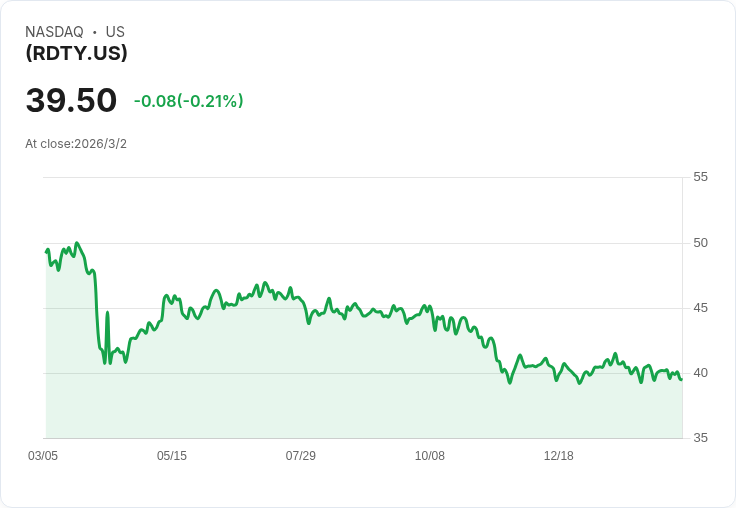Screen dimensions: 736x508
Task: Click the 35 value on price axis
Action: coord(700,438)
